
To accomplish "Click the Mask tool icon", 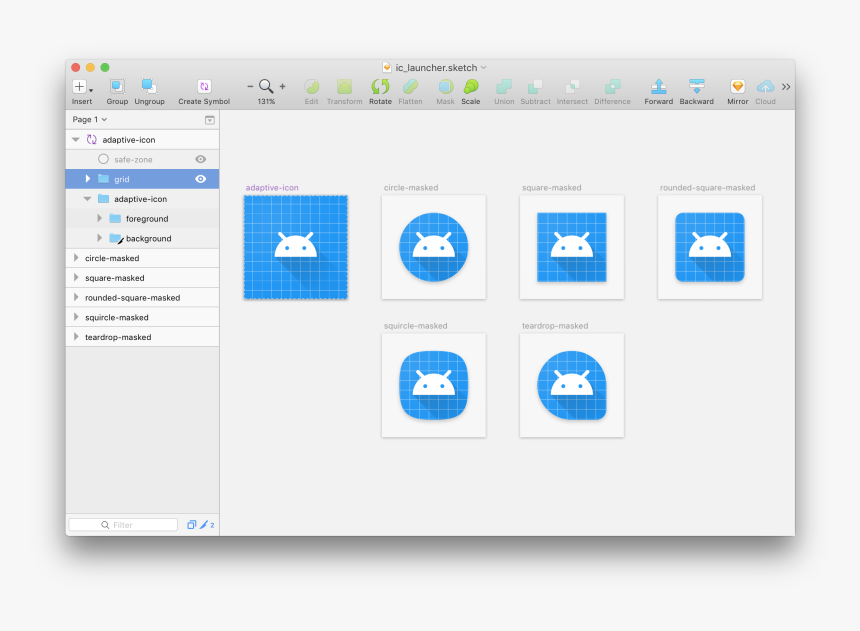I will [445, 87].
